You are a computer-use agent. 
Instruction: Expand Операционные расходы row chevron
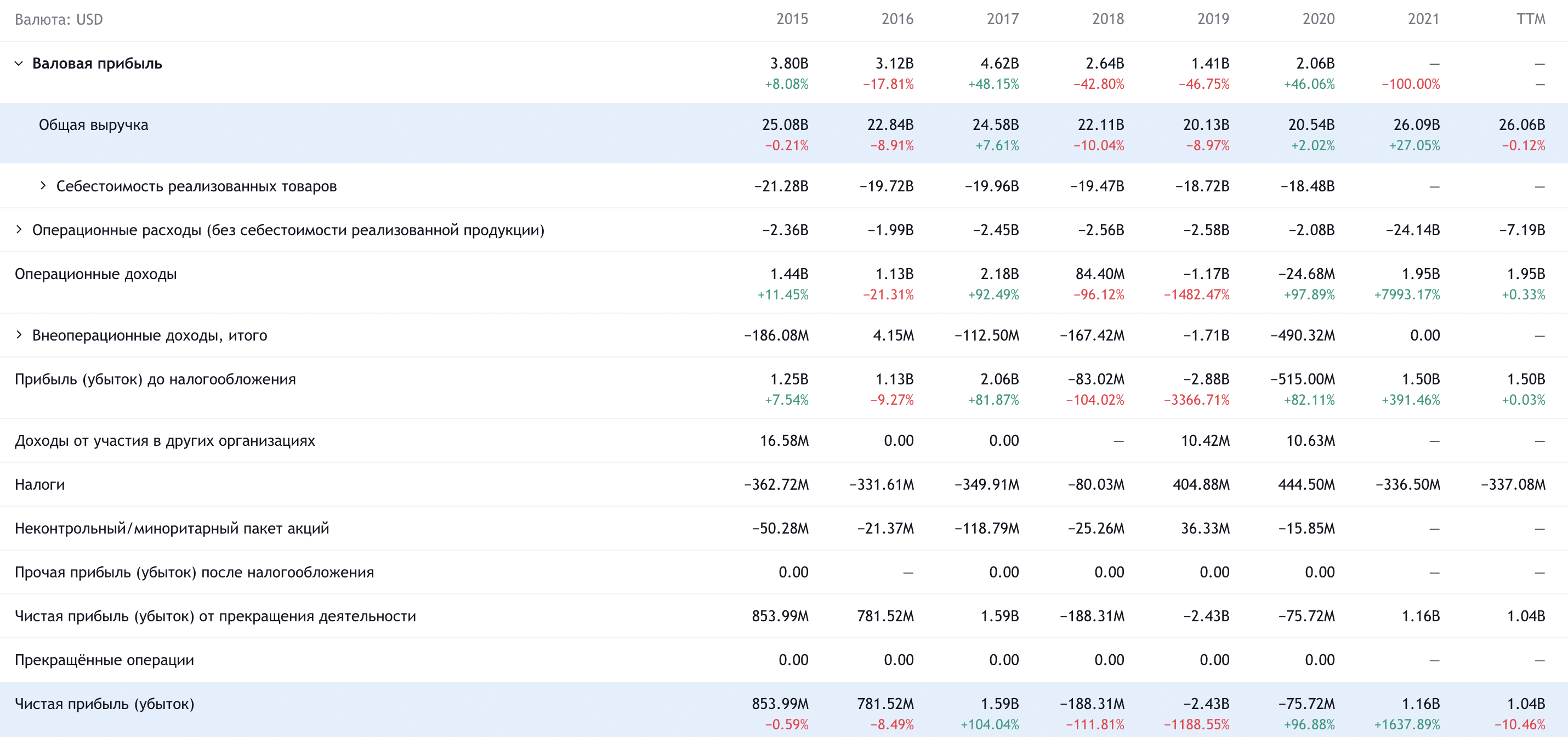[19, 229]
